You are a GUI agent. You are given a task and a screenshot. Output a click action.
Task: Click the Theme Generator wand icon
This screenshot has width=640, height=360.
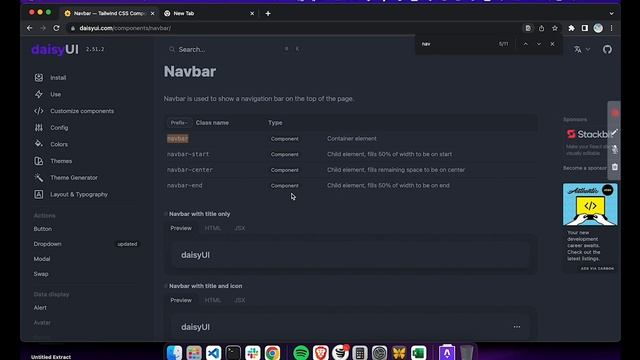point(39,178)
